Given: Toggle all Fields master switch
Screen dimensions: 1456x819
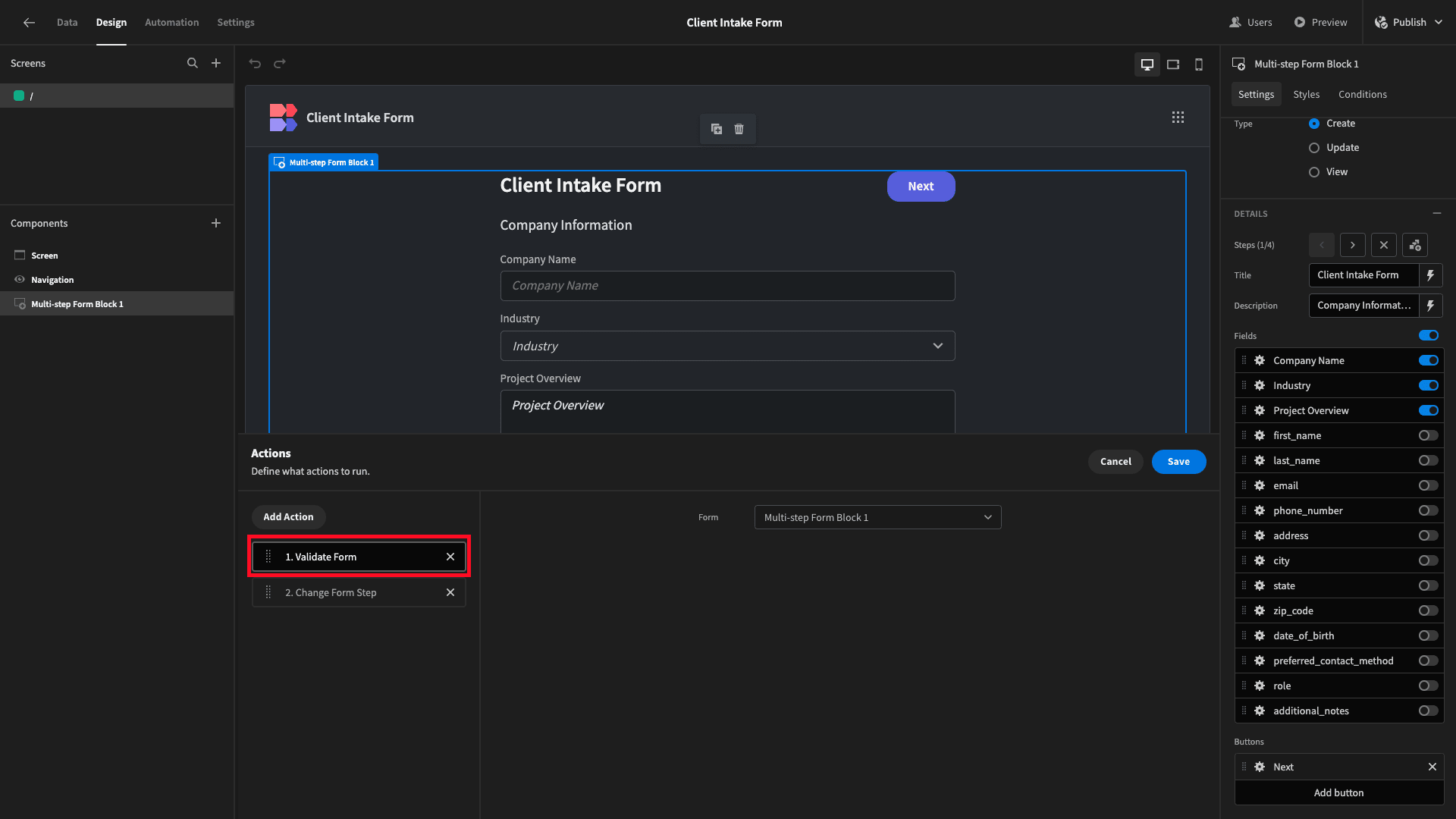Looking at the screenshot, I should [x=1429, y=335].
